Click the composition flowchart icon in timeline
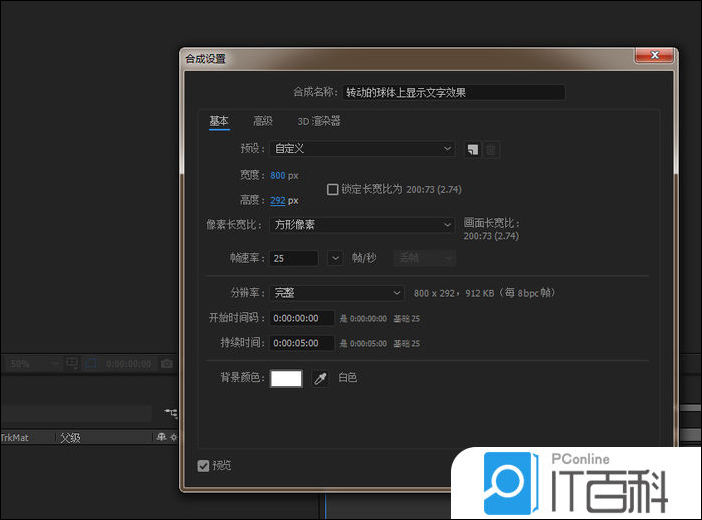Viewport: 702px width, 520px height. 171,412
